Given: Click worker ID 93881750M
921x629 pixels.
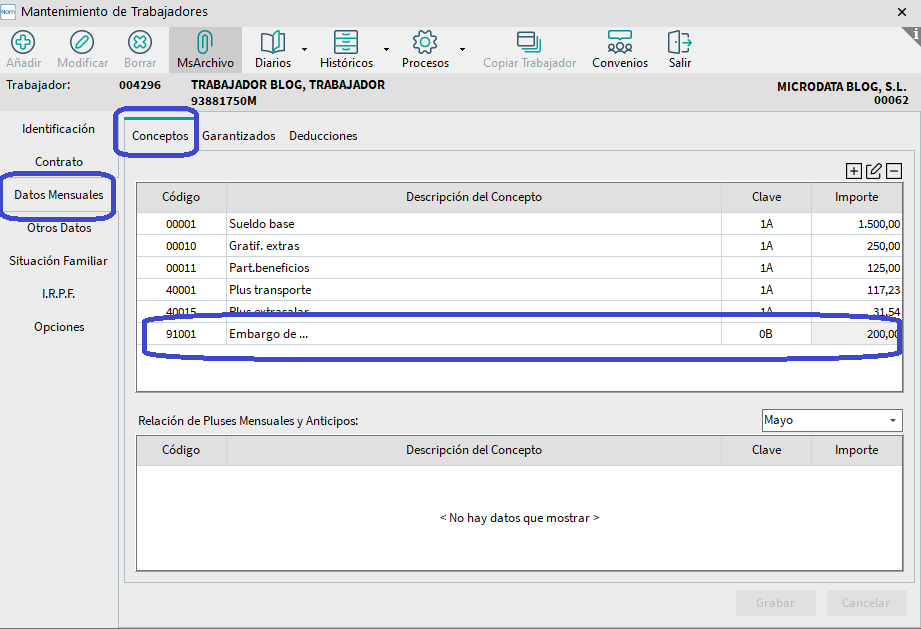Looking at the screenshot, I should pyautogui.click(x=224, y=101).
